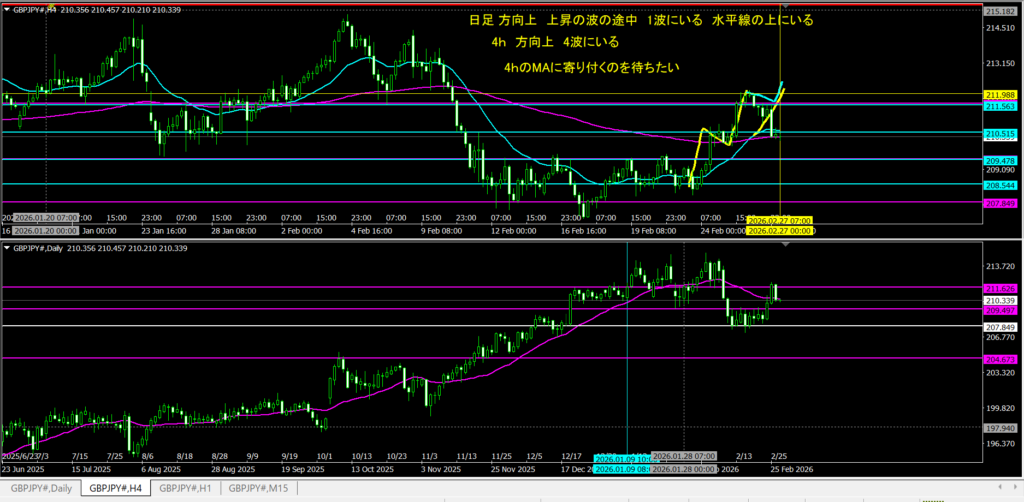Click the active GBPJPY#,H4 tab

tap(114, 487)
